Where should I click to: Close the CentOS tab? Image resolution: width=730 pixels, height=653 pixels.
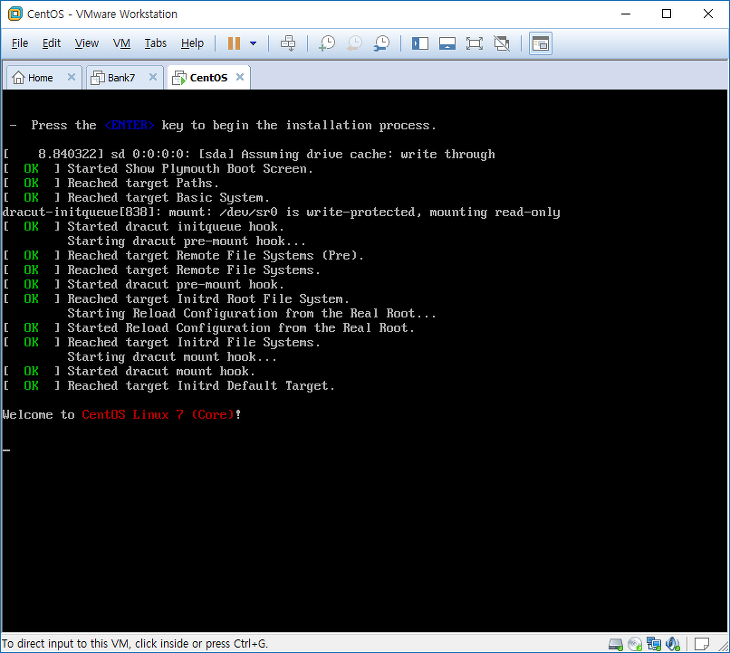coord(240,77)
